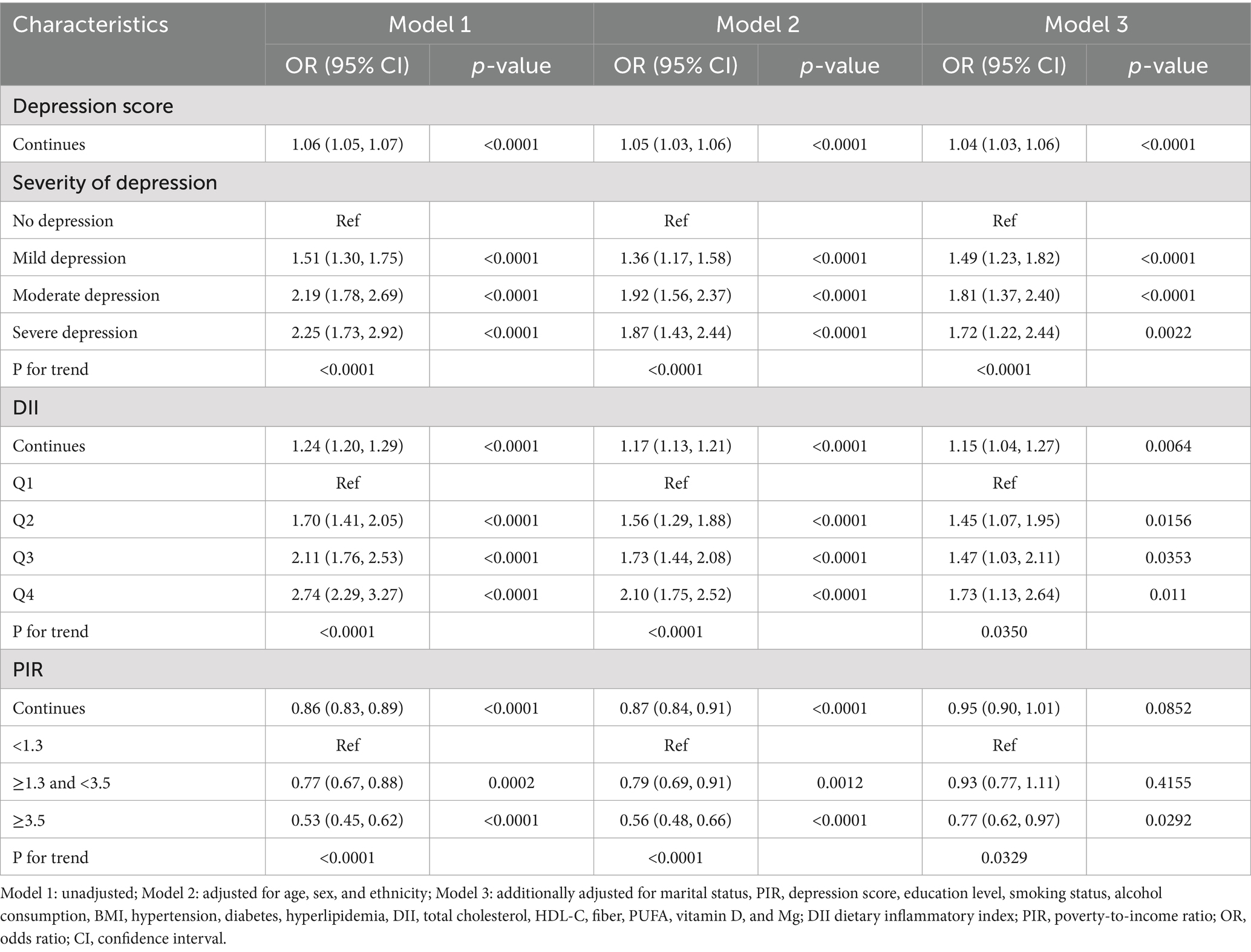Click the Q4 Model 1 odds ratio cell
Image resolution: width=1251 pixels, height=952 pixels.
pos(347,594)
